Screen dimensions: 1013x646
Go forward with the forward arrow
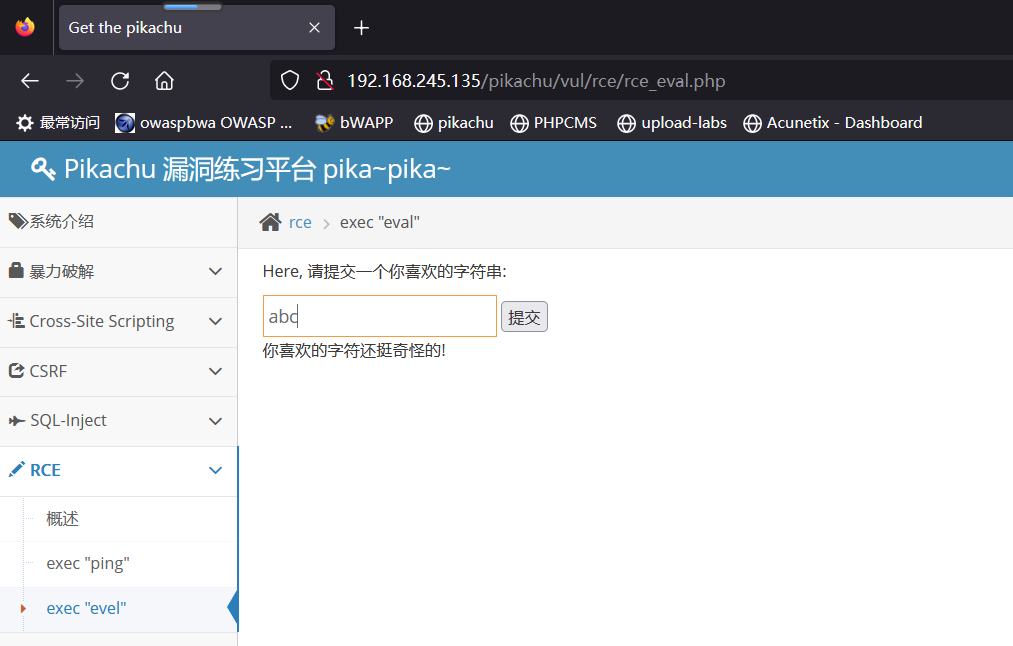pos(75,81)
